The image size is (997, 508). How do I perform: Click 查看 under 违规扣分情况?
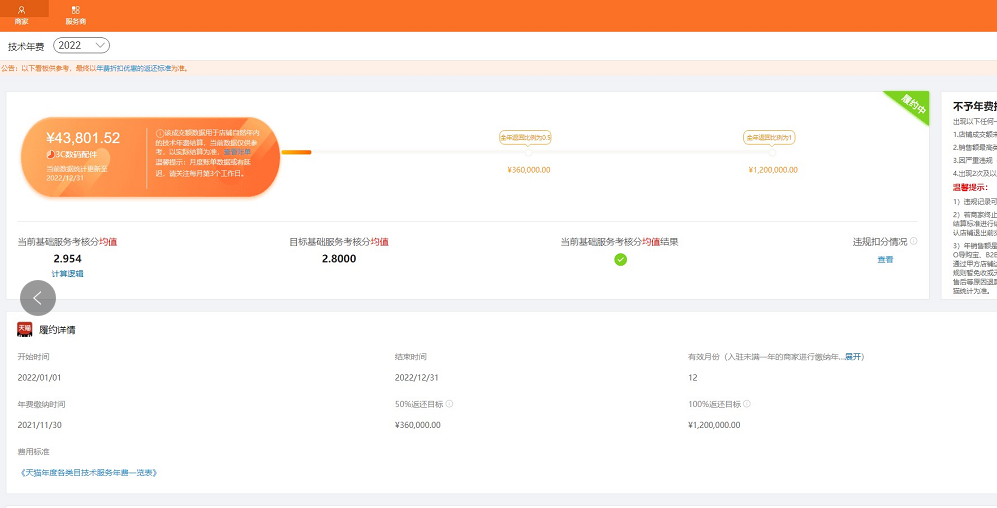click(x=885, y=259)
